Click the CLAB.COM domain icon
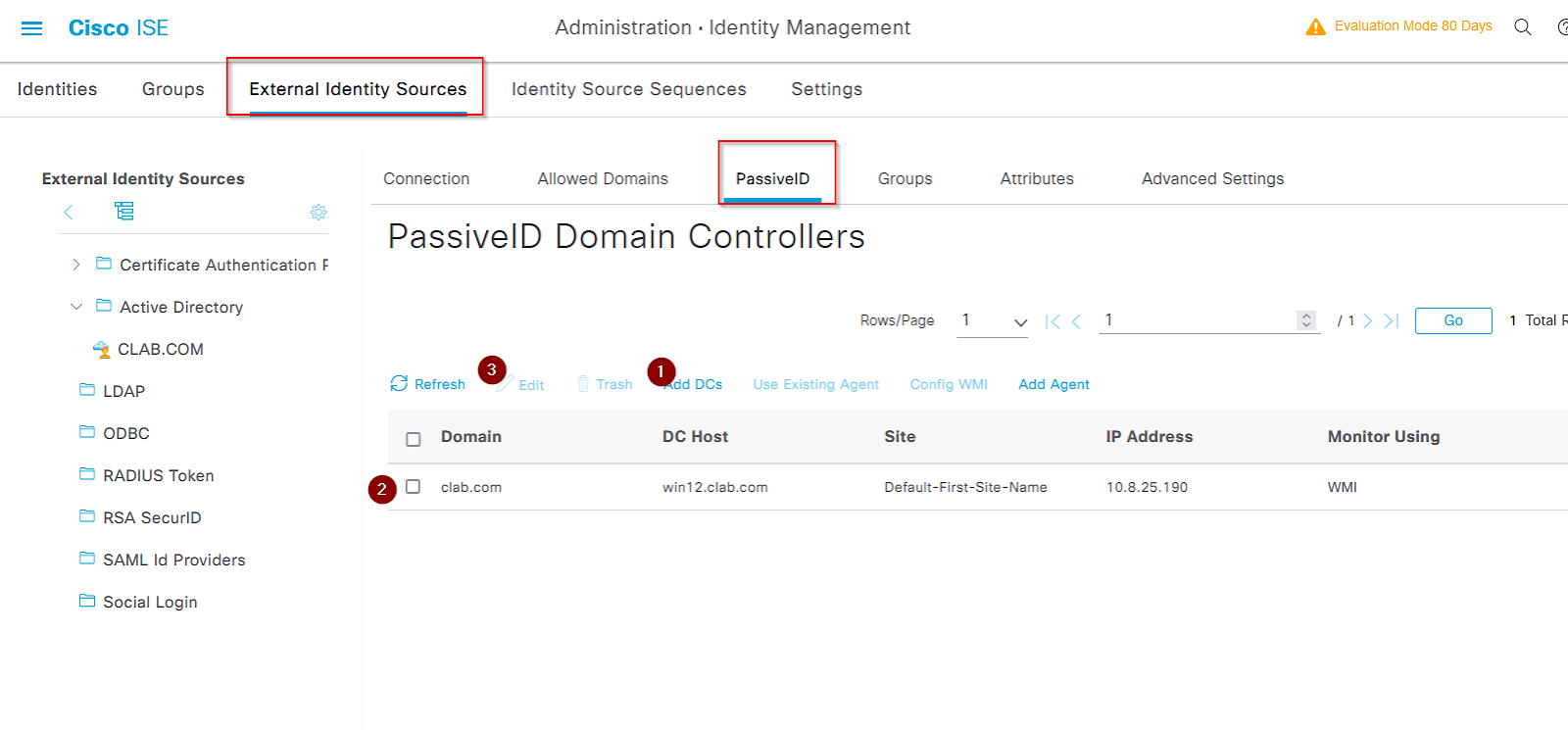Screen dimensions: 1568x730 coord(101,349)
